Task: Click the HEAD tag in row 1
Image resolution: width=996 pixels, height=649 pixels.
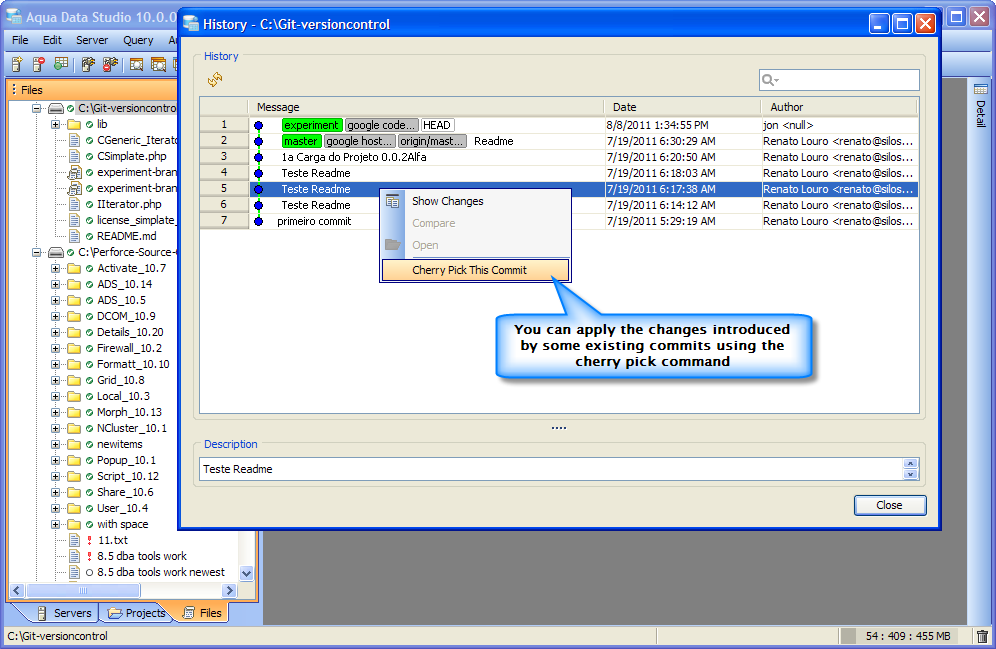Action: pyautogui.click(x=436, y=125)
